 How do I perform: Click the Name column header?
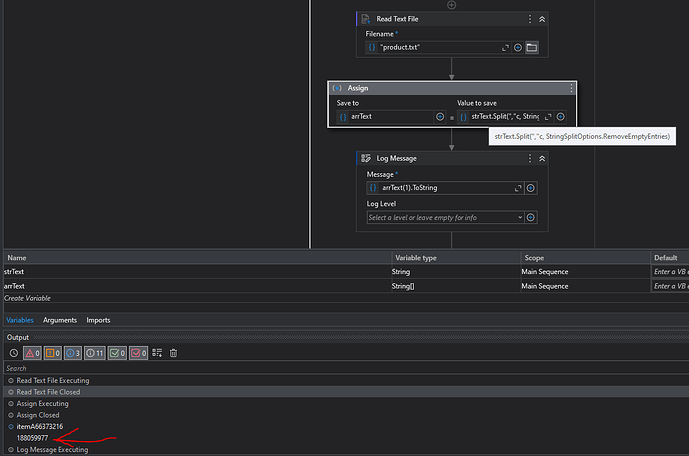pyautogui.click(x=198, y=258)
